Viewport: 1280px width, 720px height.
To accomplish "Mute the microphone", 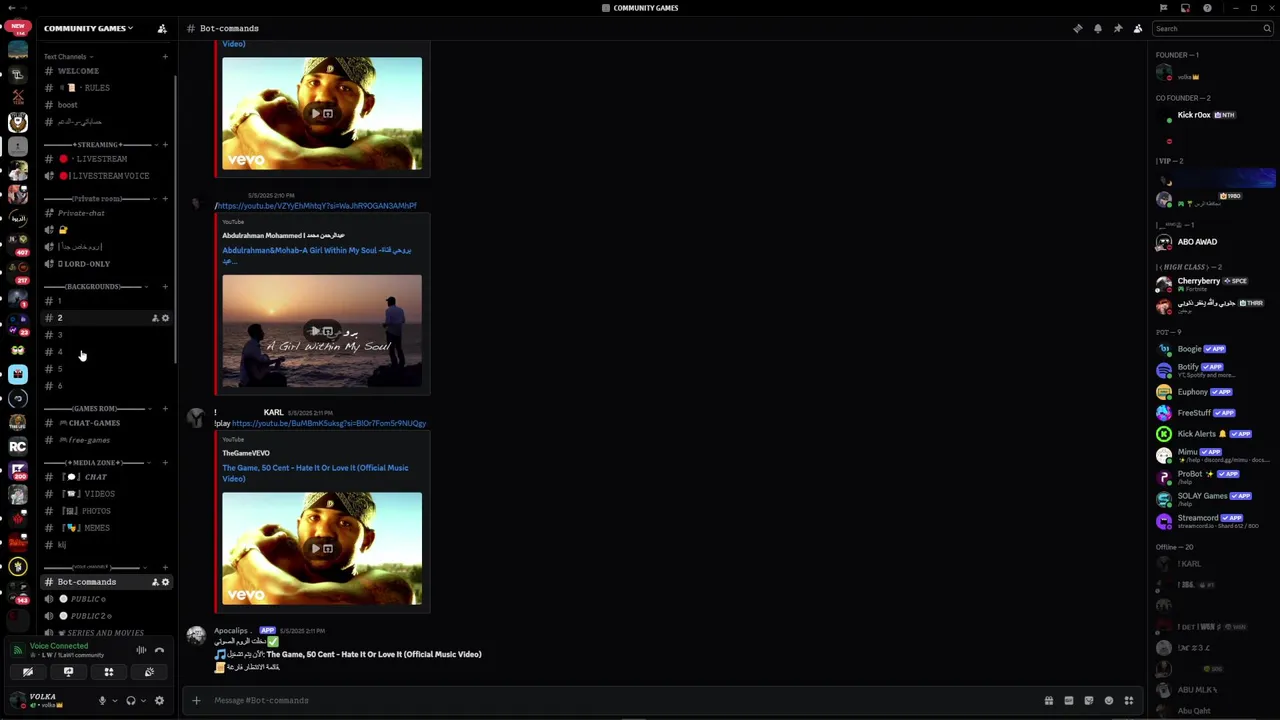I will 102,701.
